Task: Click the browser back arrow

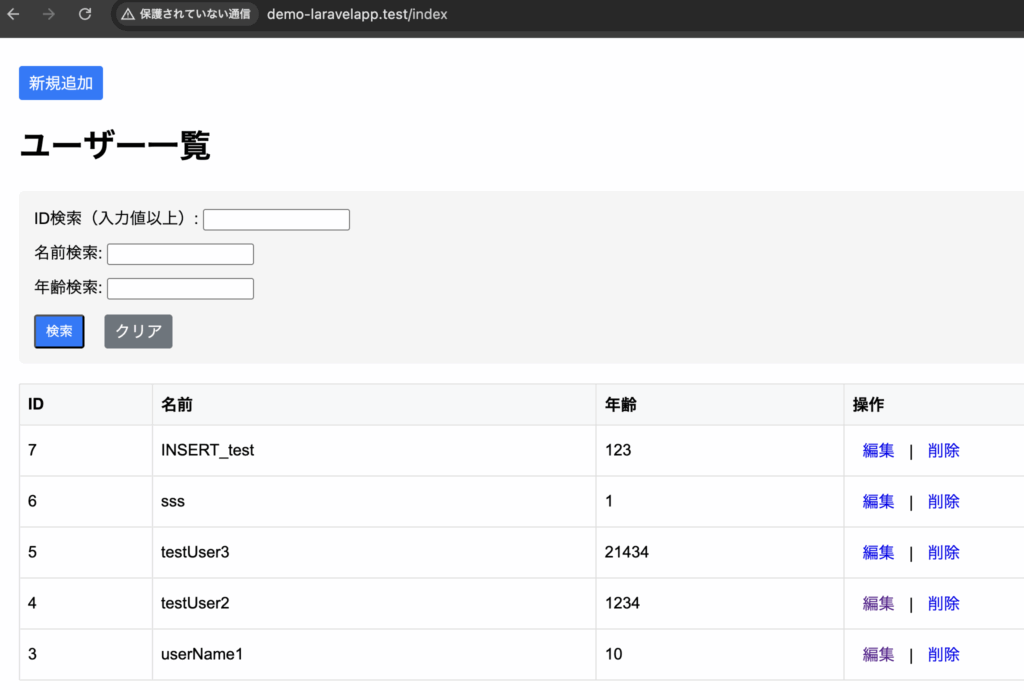Action: (x=14, y=15)
